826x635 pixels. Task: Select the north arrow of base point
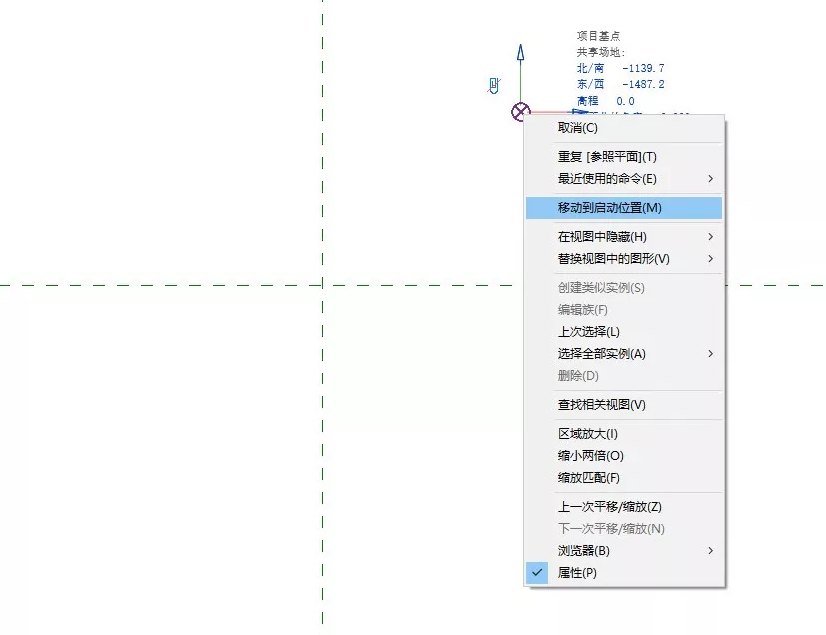pos(520,53)
